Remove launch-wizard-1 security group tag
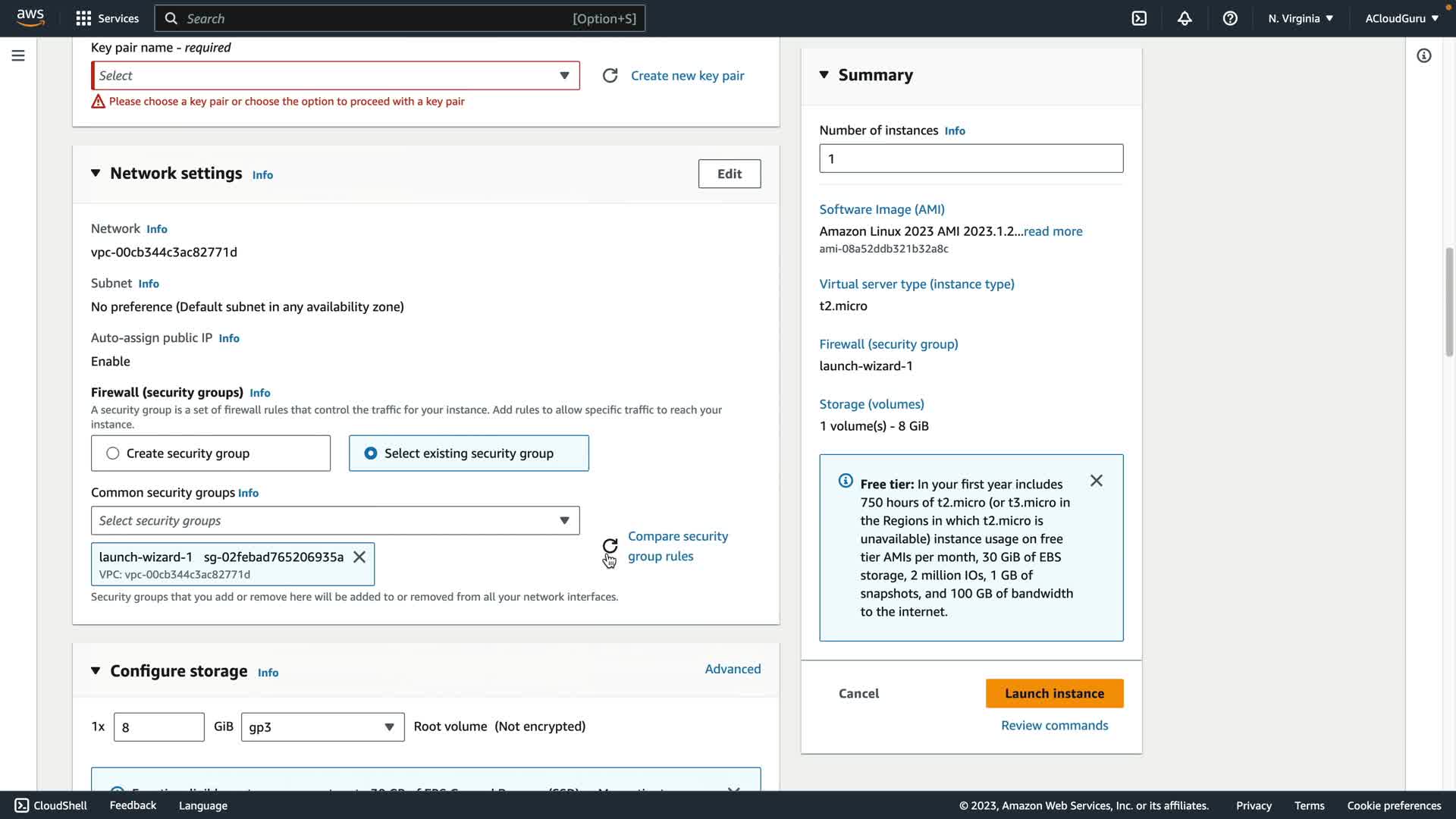 coord(359,557)
